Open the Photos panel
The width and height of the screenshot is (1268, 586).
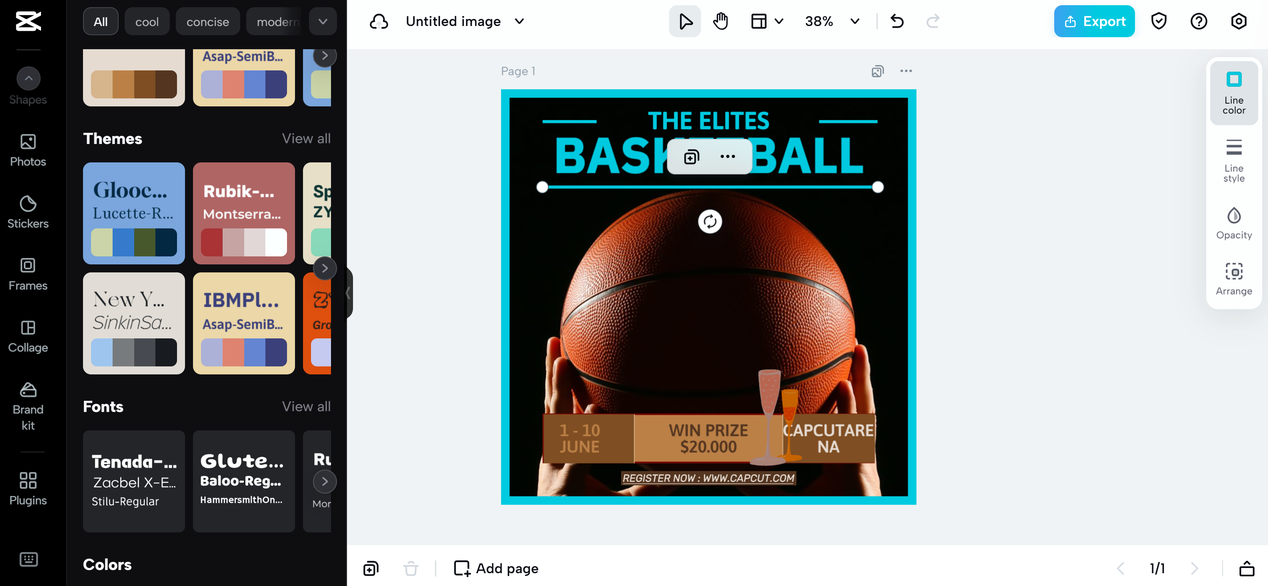[28, 150]
